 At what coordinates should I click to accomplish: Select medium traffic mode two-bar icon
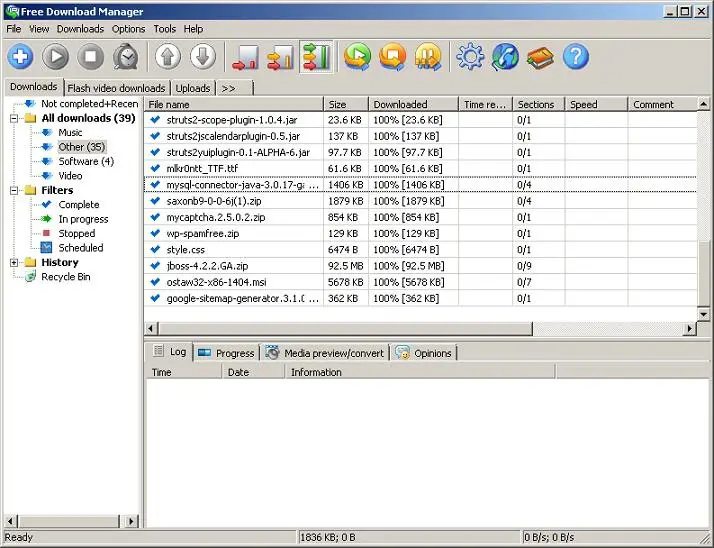click(x=280, y=57)
